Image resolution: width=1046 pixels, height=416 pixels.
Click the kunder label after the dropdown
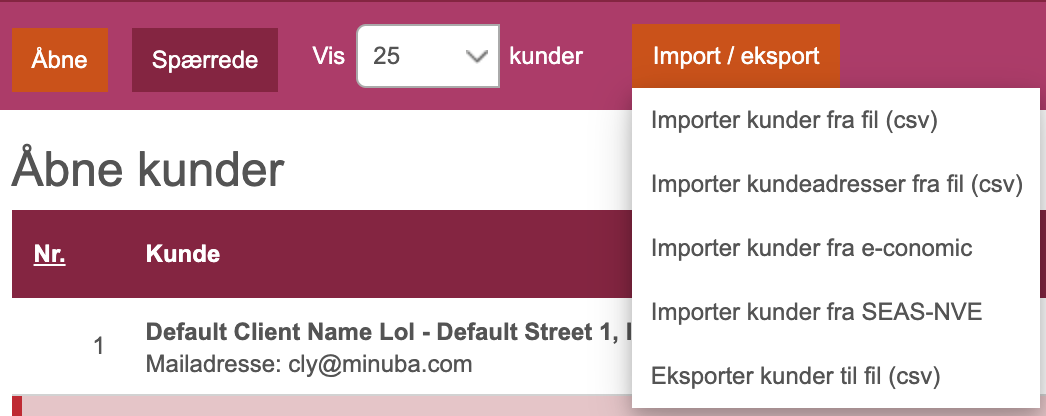point(546,56)
